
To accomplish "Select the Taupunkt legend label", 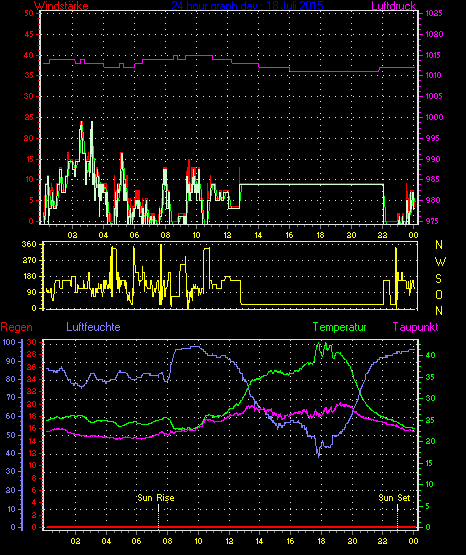I will (x=415, y=327).
